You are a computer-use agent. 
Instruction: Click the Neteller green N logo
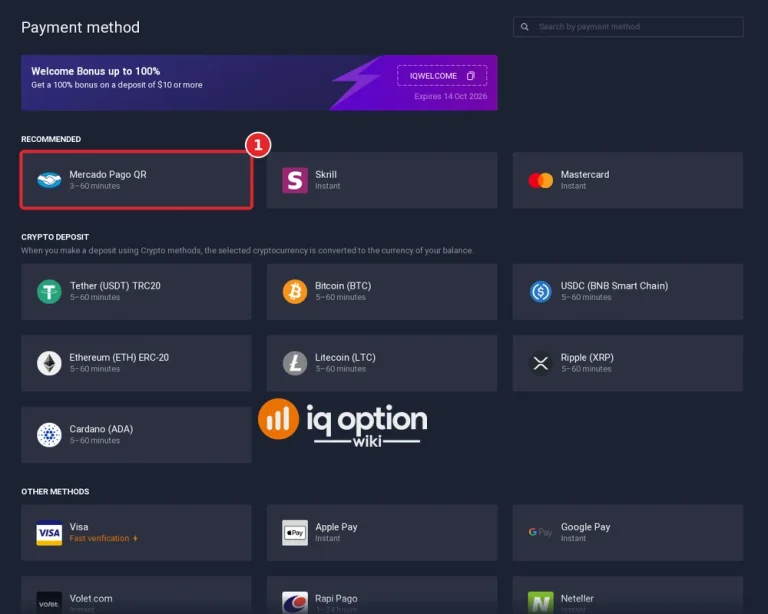click(541, 603)
